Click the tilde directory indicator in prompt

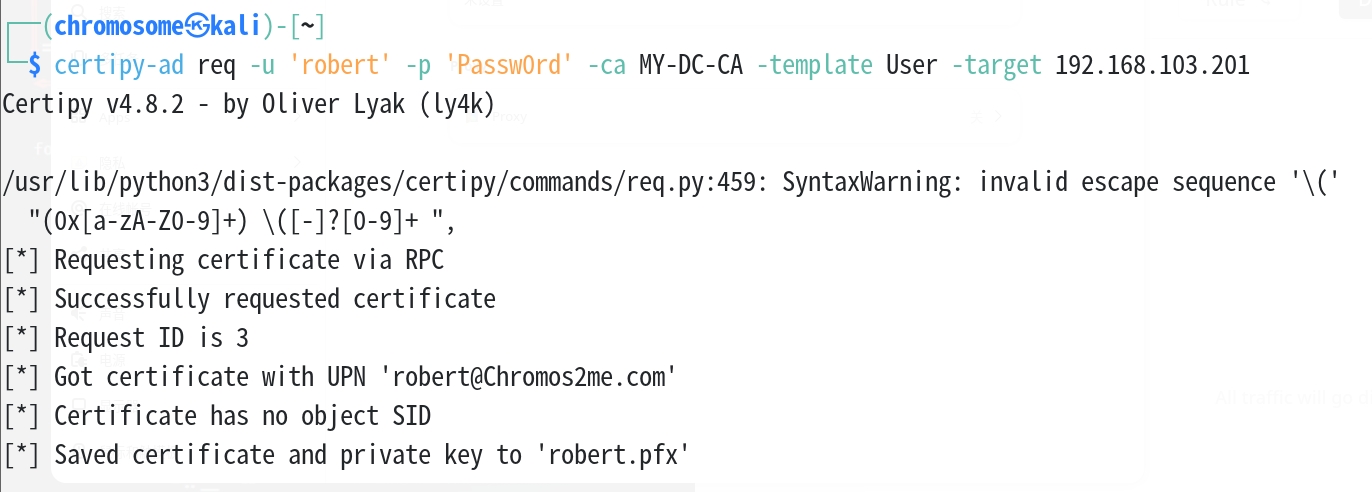(x=307, y=24)
